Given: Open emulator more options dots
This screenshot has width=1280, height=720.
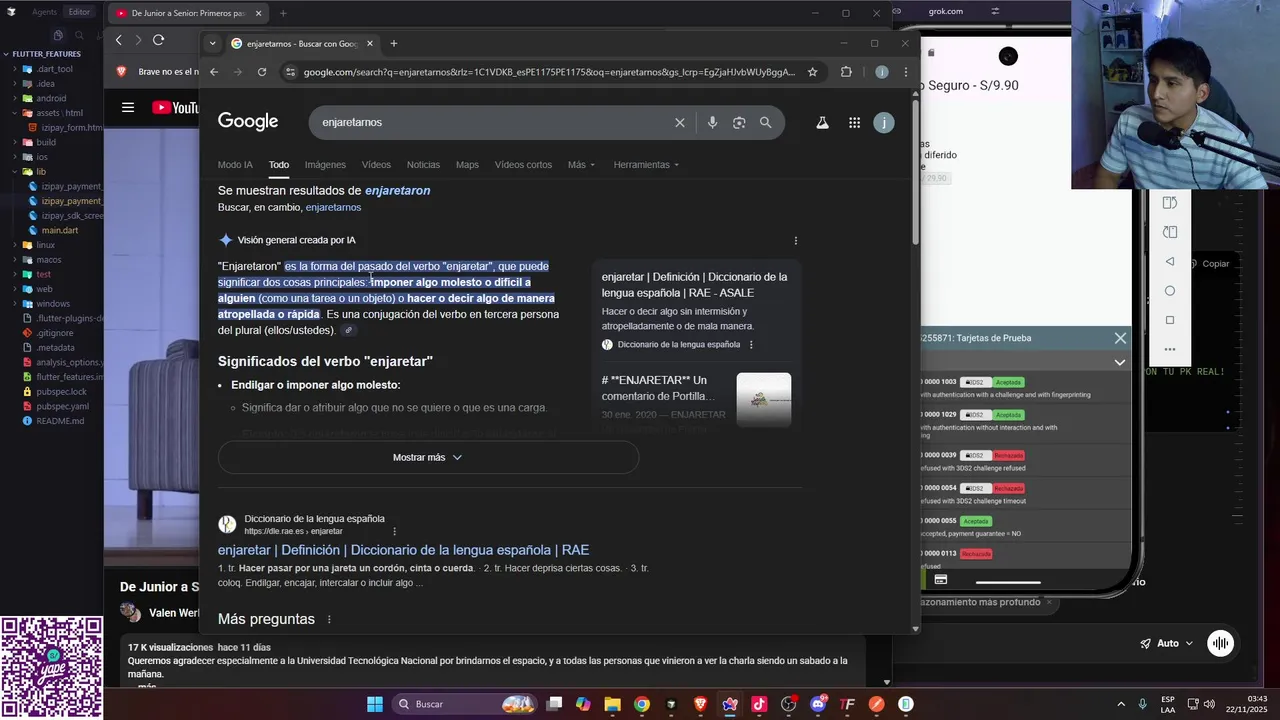Looking at the screenshot, I should click(x=1170, y=349).
